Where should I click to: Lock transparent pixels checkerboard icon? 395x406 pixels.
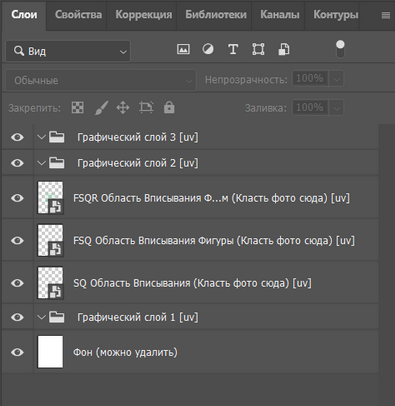pyautogui.click(x=78, y=108)
